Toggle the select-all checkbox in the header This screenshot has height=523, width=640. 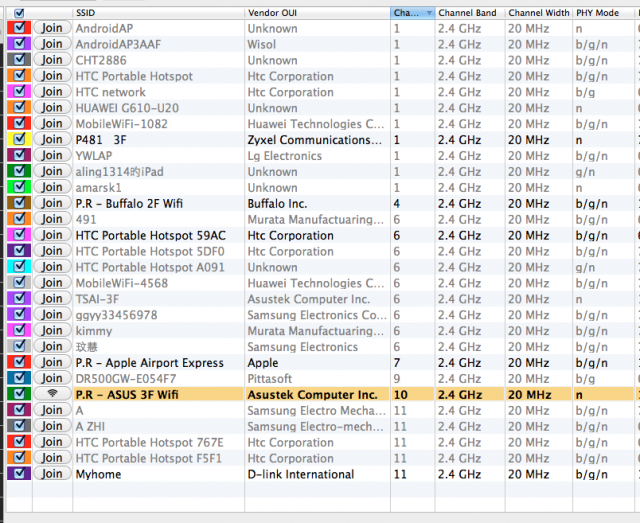point(19,13)
